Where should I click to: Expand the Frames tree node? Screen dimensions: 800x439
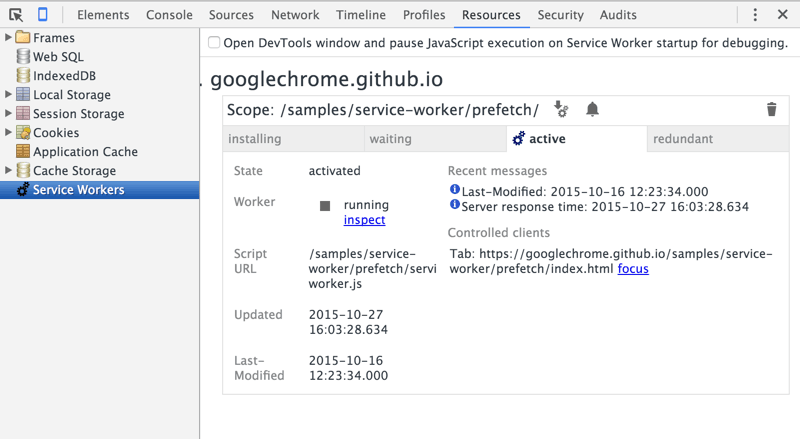[x=8, y=37]
